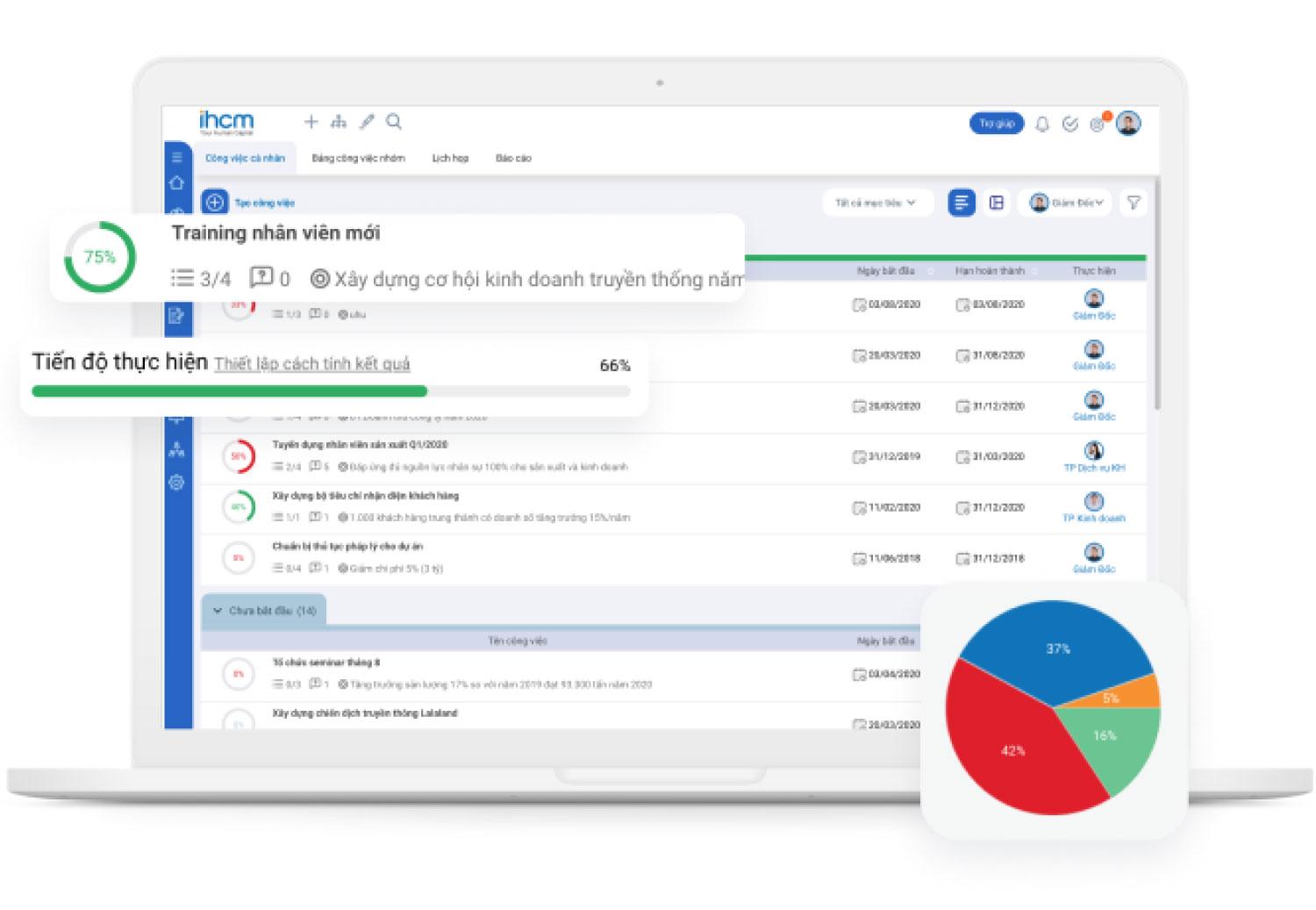Sort by Ngày bắt đầu column header
This screenshot has width=1316, height=910.
[885, 271]
